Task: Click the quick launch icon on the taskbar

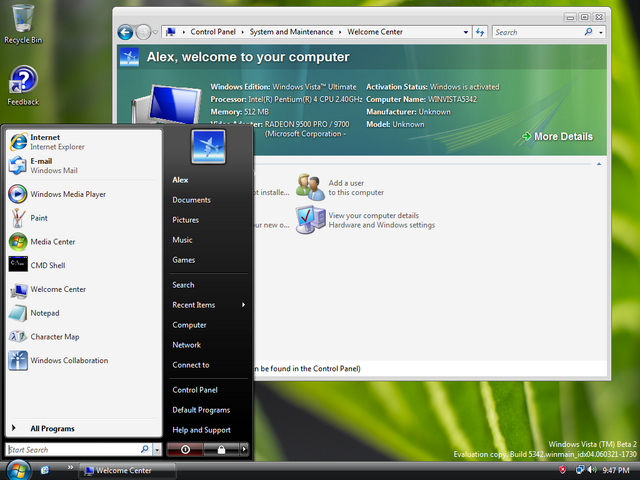Action: pos(44,470)
